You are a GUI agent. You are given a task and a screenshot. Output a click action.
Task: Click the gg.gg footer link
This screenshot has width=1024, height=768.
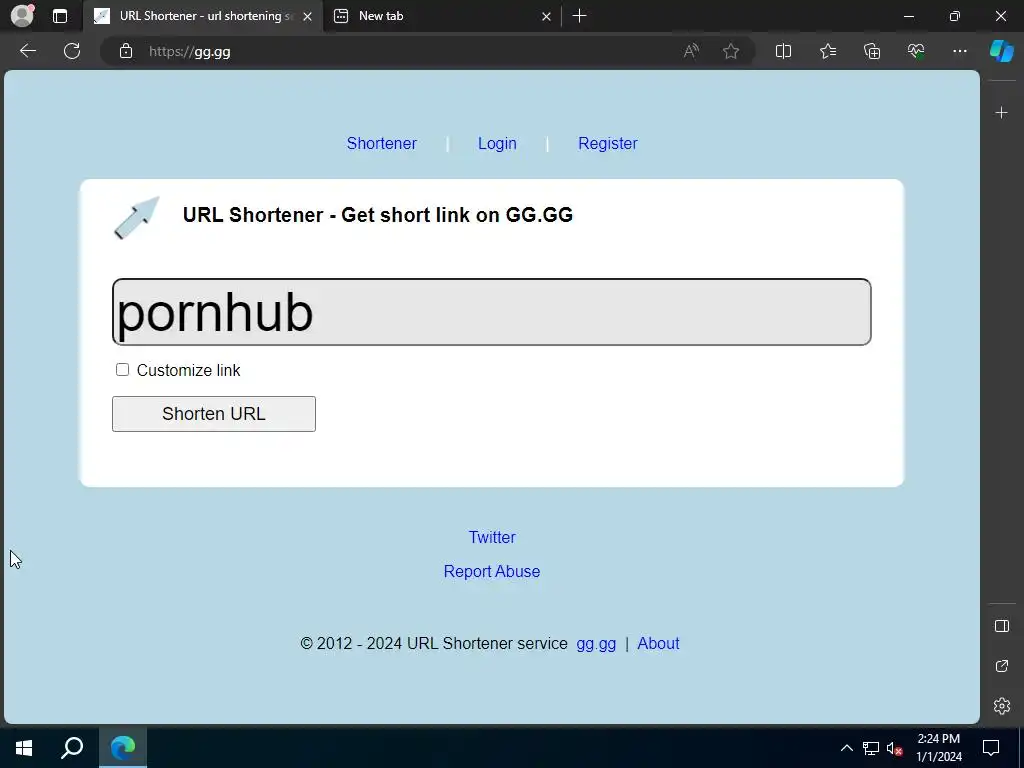coord(596,644)
